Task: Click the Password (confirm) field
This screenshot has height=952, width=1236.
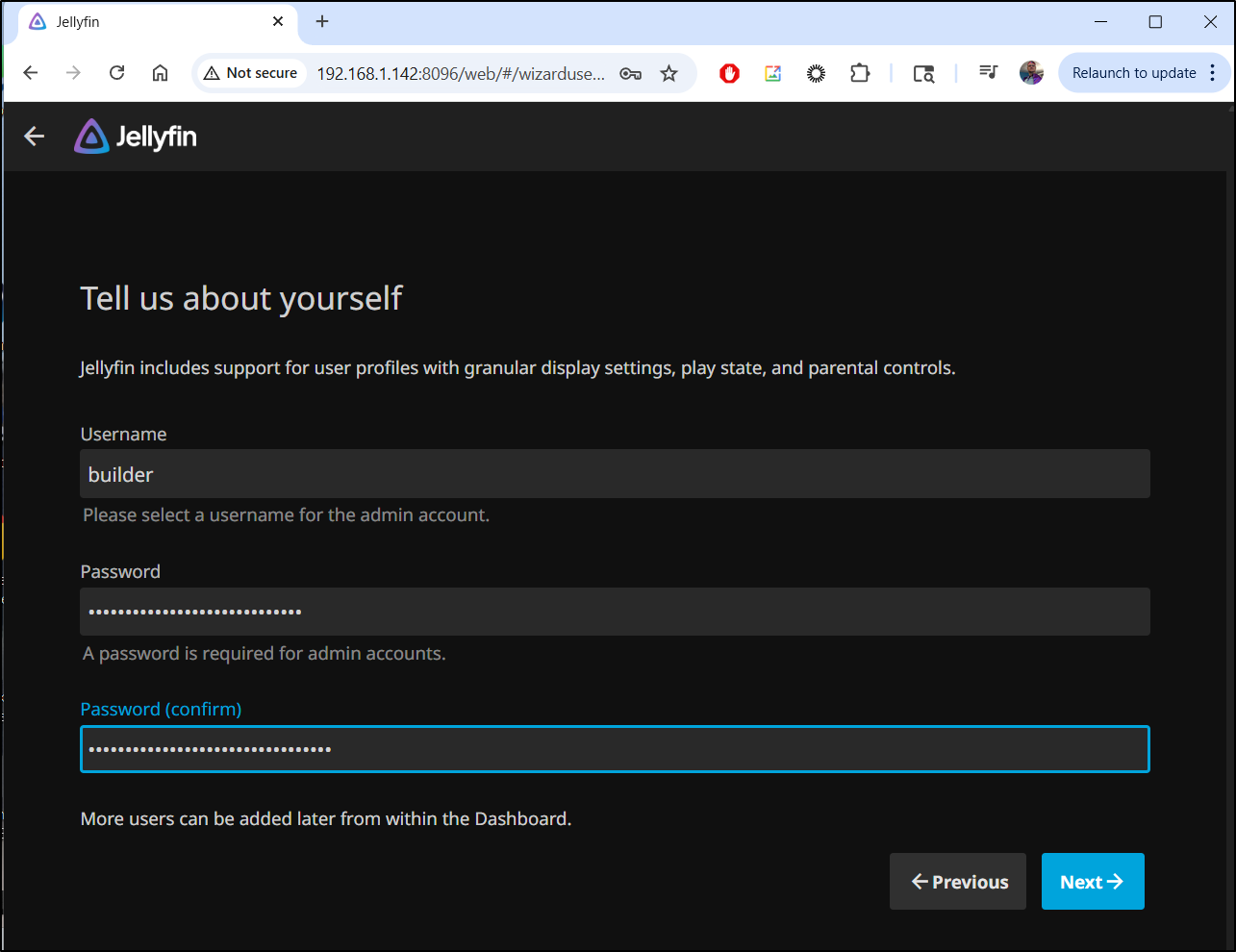Action: click(x=615, y=749)
